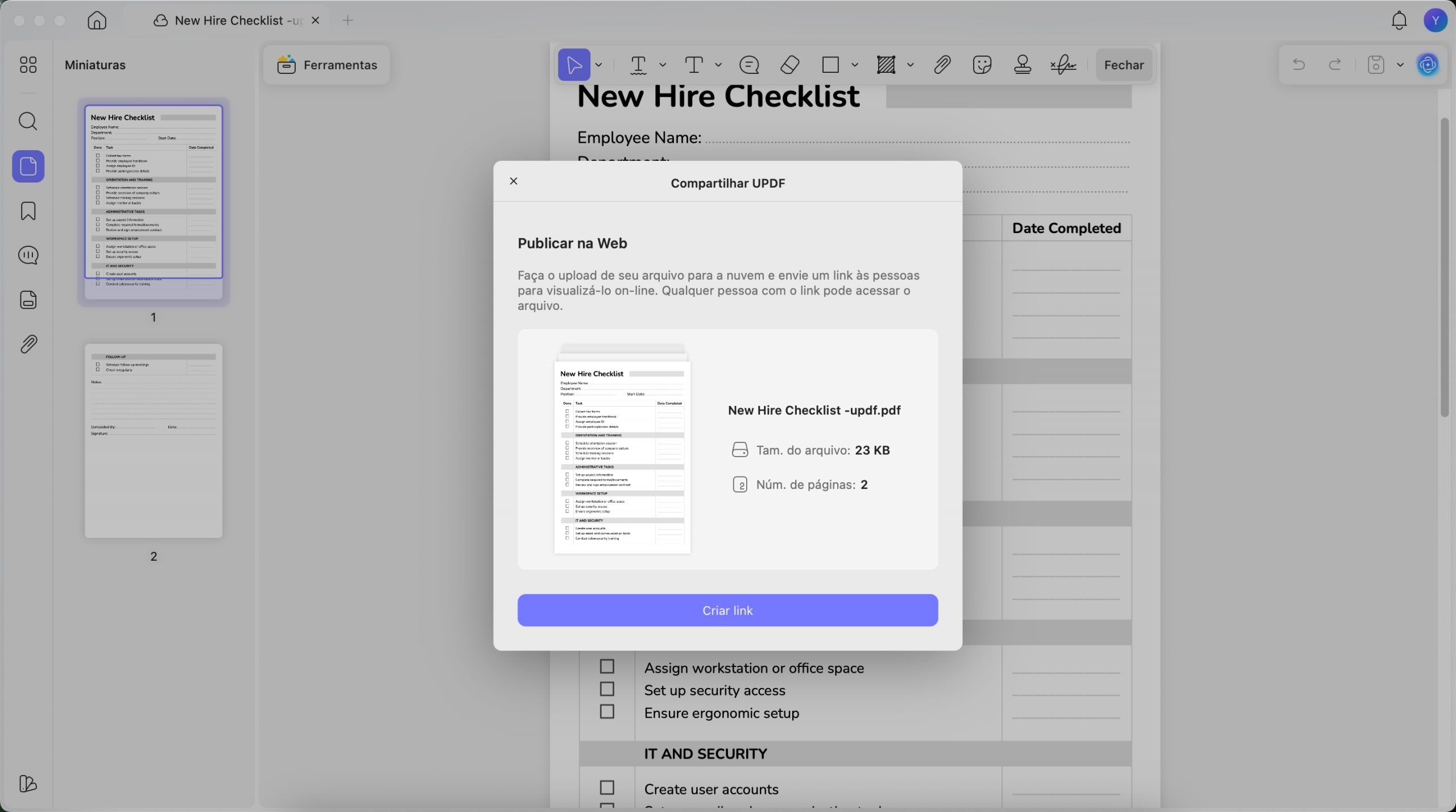
Task: Select page 2 thumbnail
Action: 154,441
